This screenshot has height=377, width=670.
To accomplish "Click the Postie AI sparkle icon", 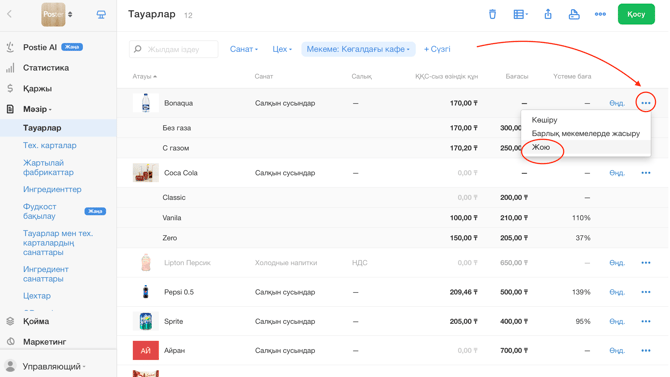I will click(x=10, y=47).
